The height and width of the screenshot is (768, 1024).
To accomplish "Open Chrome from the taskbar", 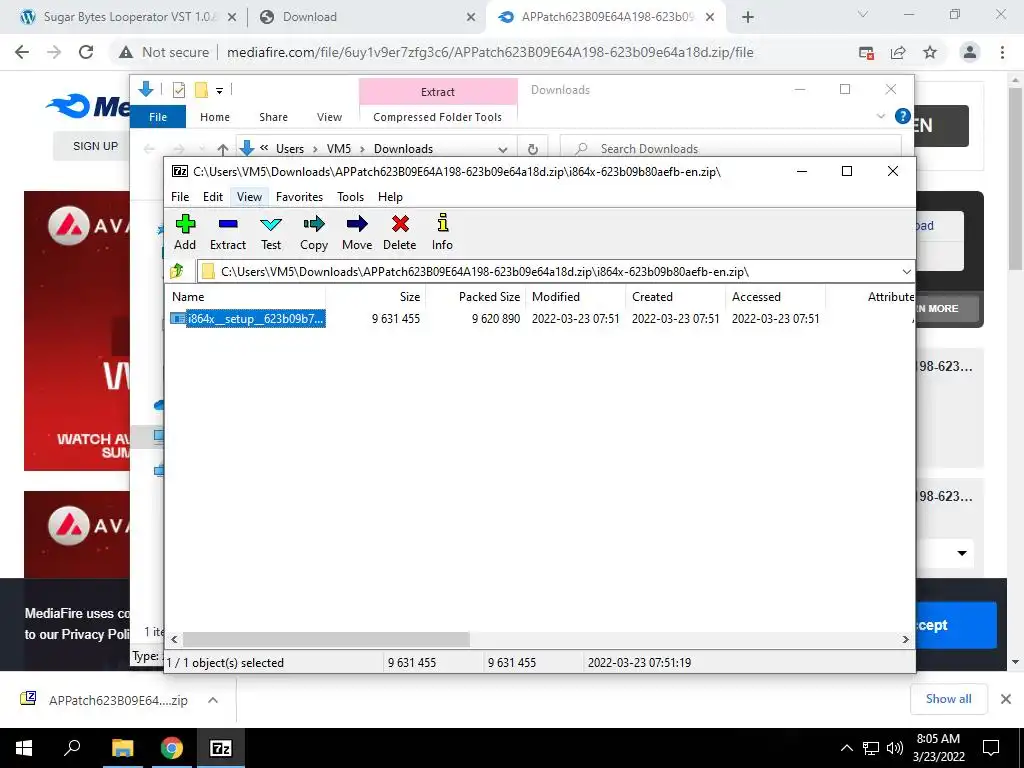I will [172, 748].
